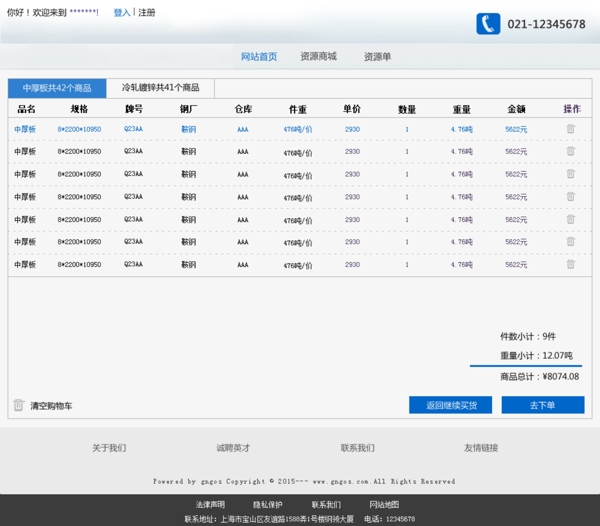The image size is (600, 526).
Task: Open 联系我们 in the gray footer area
Action: point(357,448)
